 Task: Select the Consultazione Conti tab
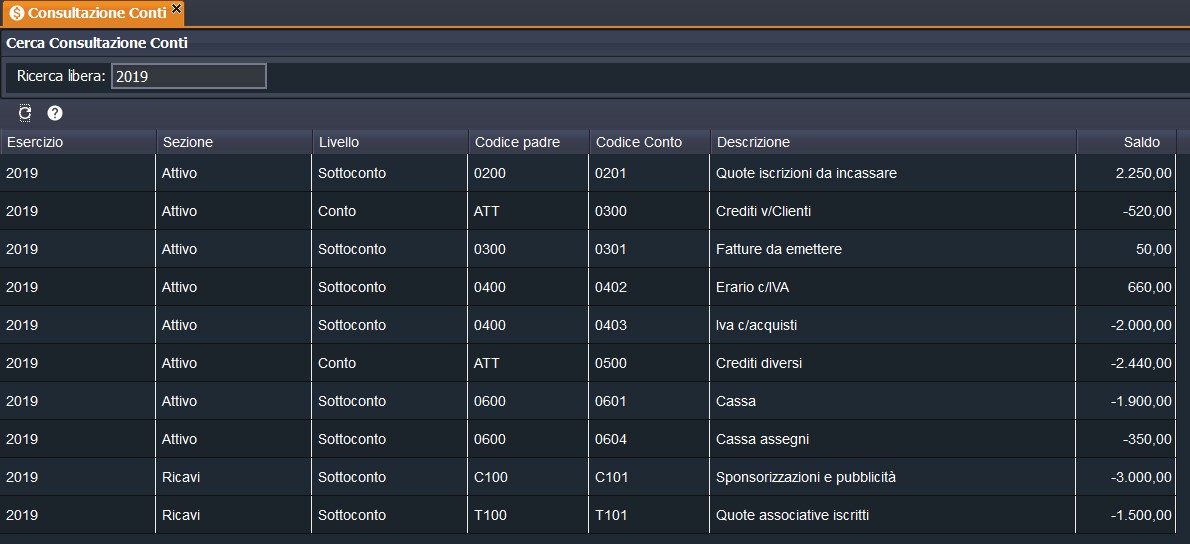pyautogui.click(x=96, y=13)
